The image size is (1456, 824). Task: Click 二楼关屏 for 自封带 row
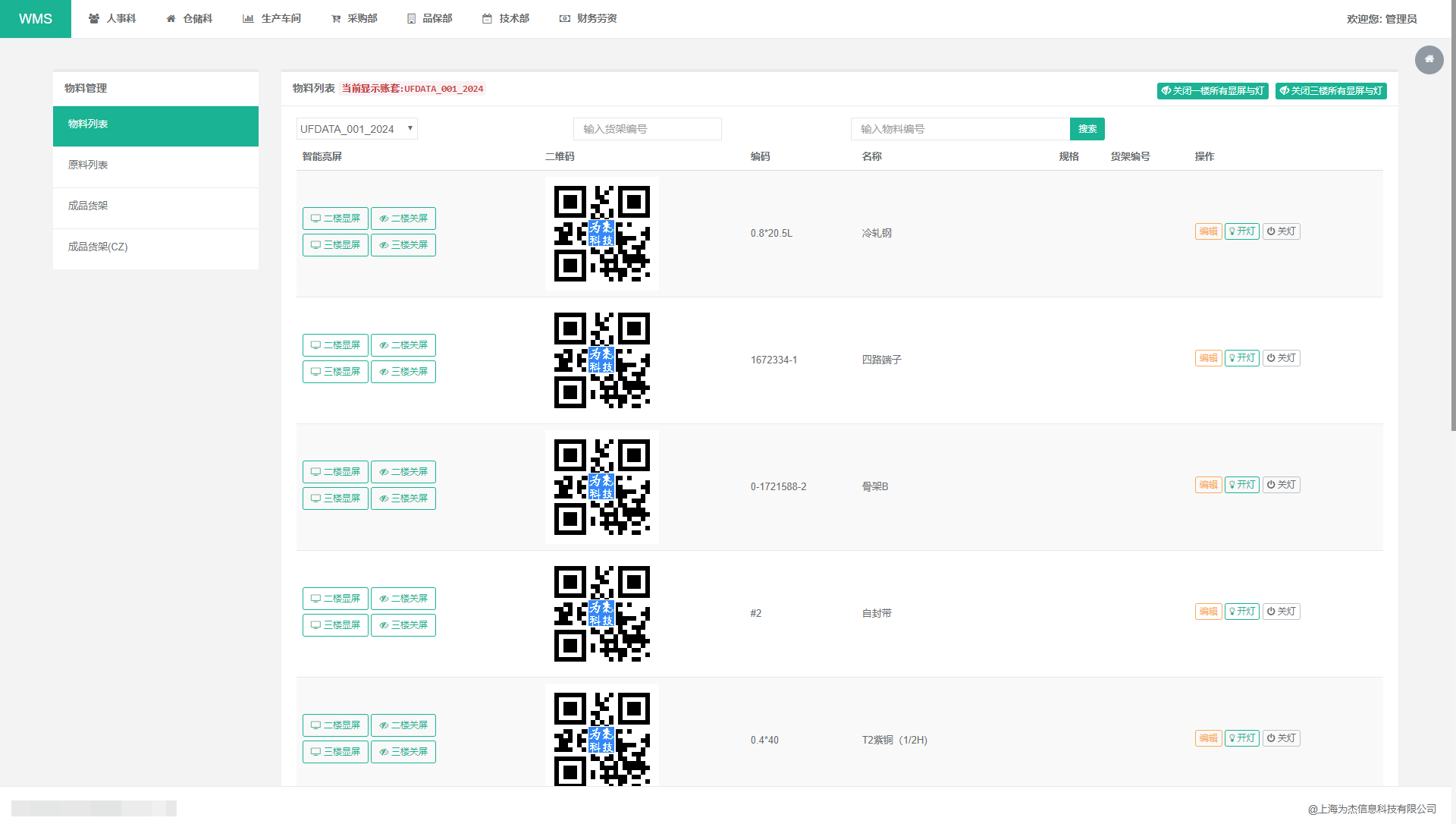click(x=403, y=599)
